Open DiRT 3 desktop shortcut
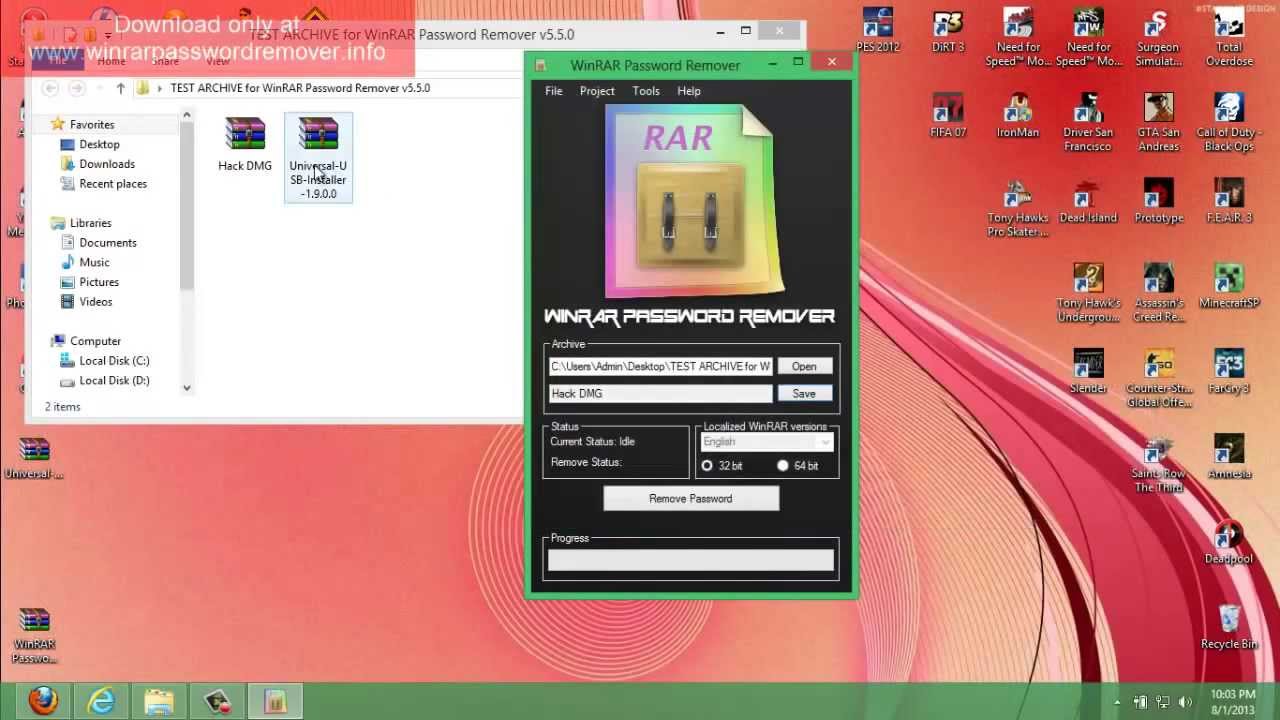 tap(948, 31)
